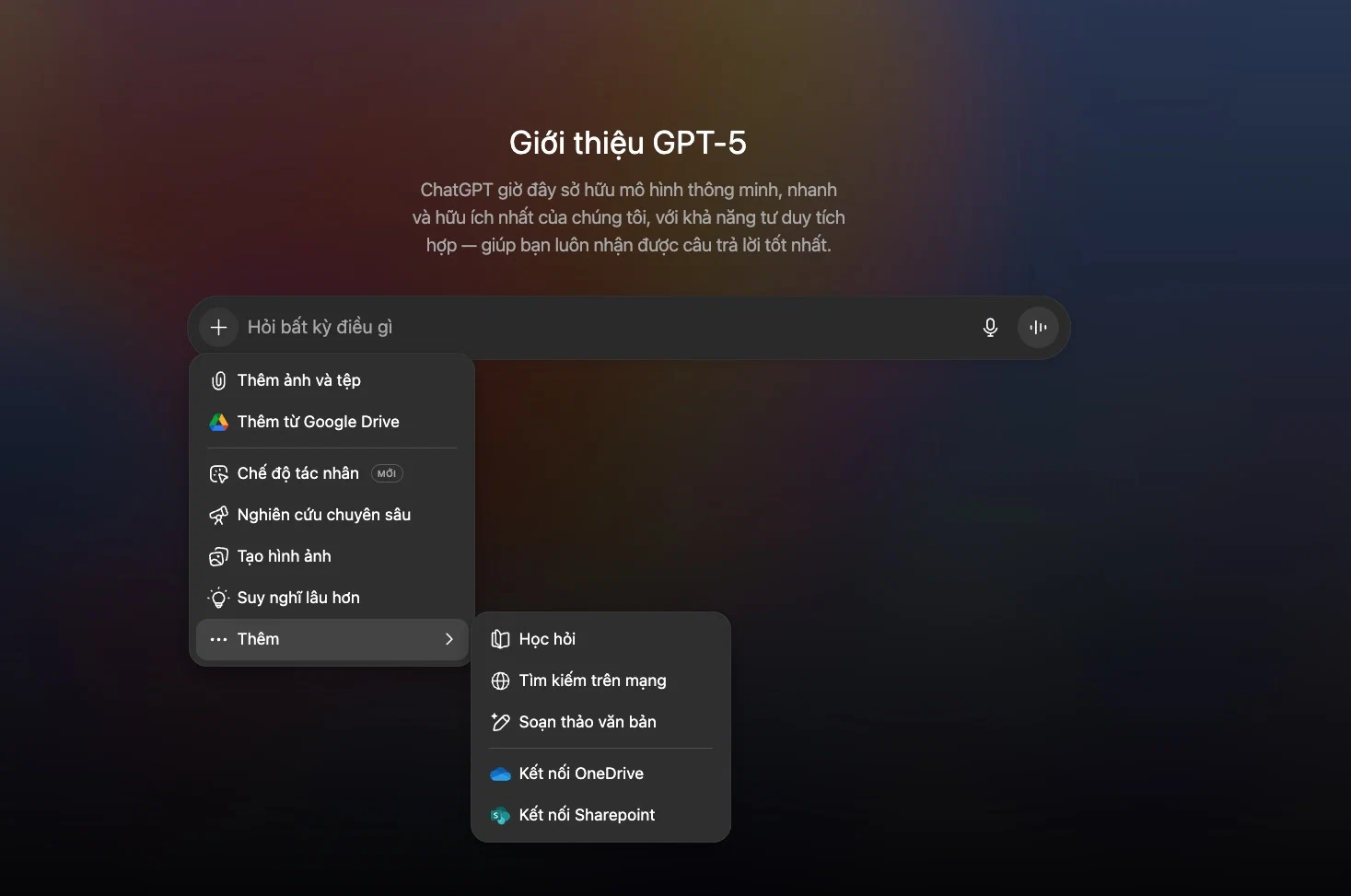Image resolution: width=1351 pixels, height=896 pixels.
Task: Click the book icon beside Học hỏi
Action: (500, 639)
